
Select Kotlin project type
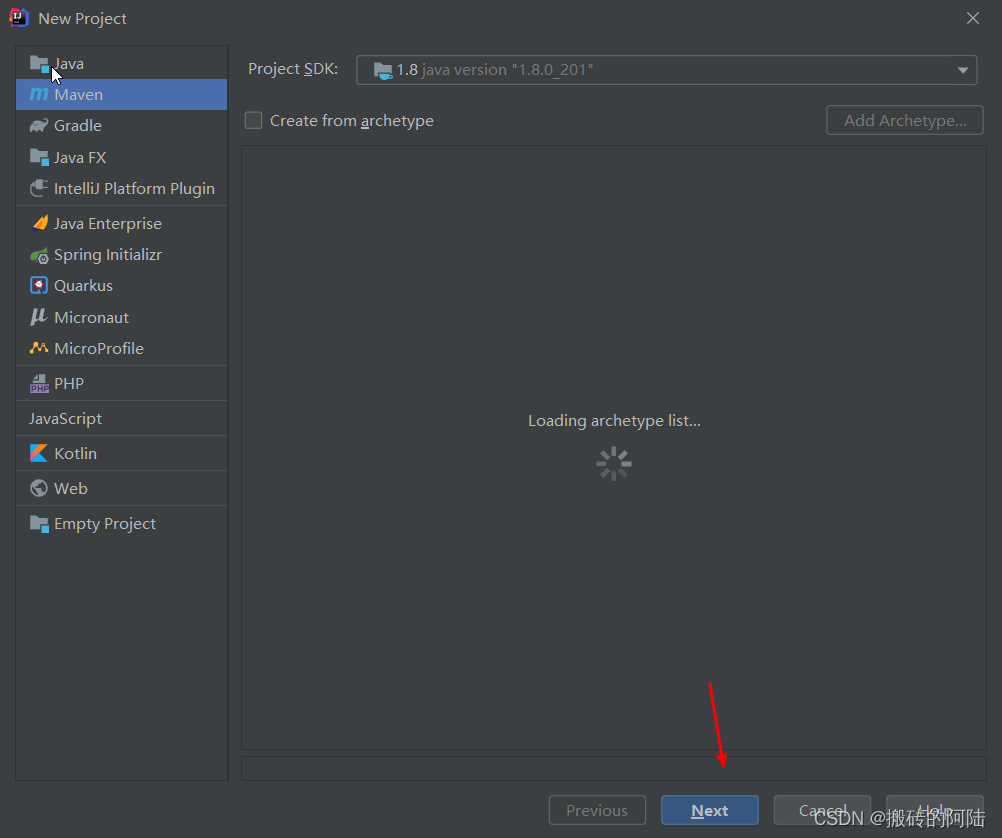(121, 453)
